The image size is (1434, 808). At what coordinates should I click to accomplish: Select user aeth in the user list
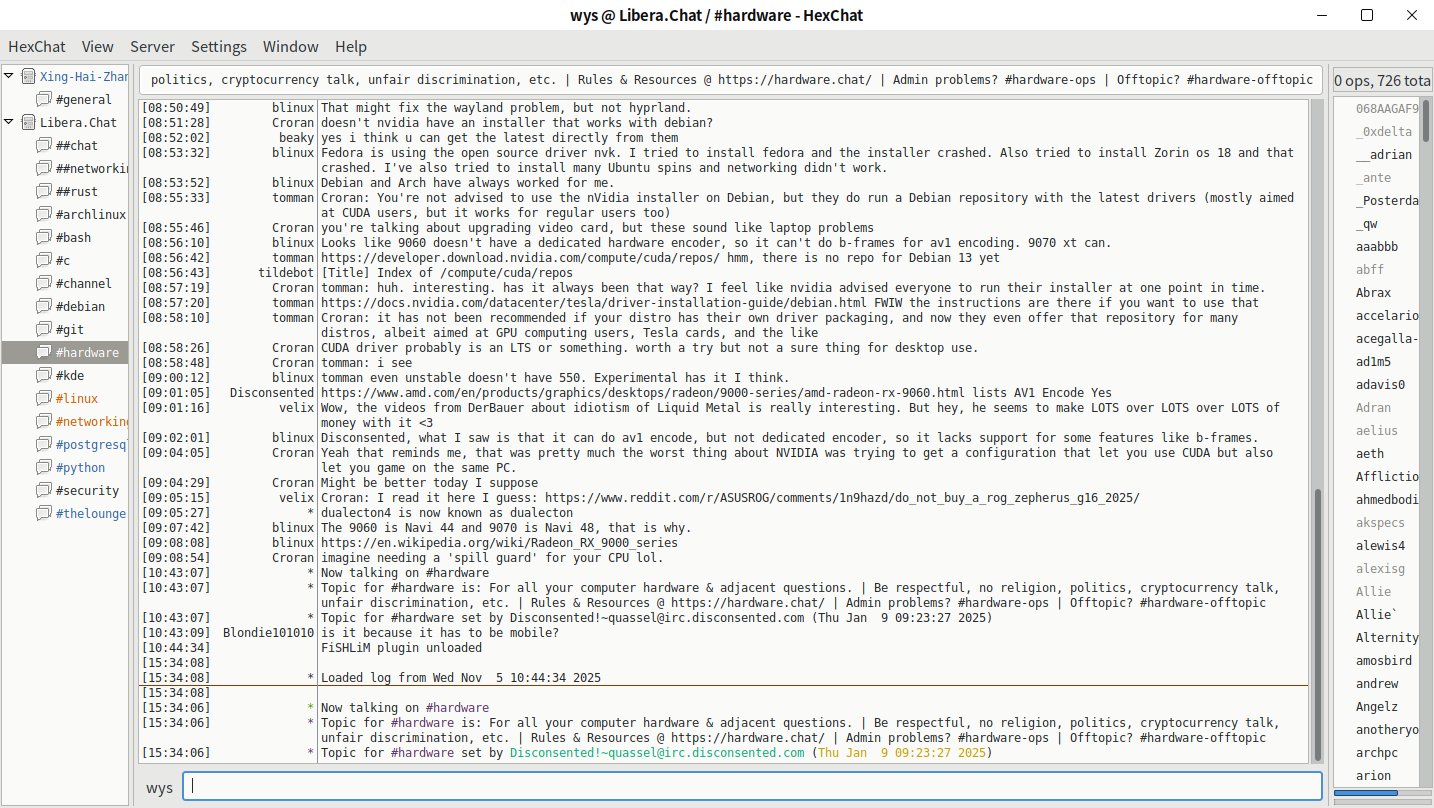pyautogui.click(x=1370, y=453)
